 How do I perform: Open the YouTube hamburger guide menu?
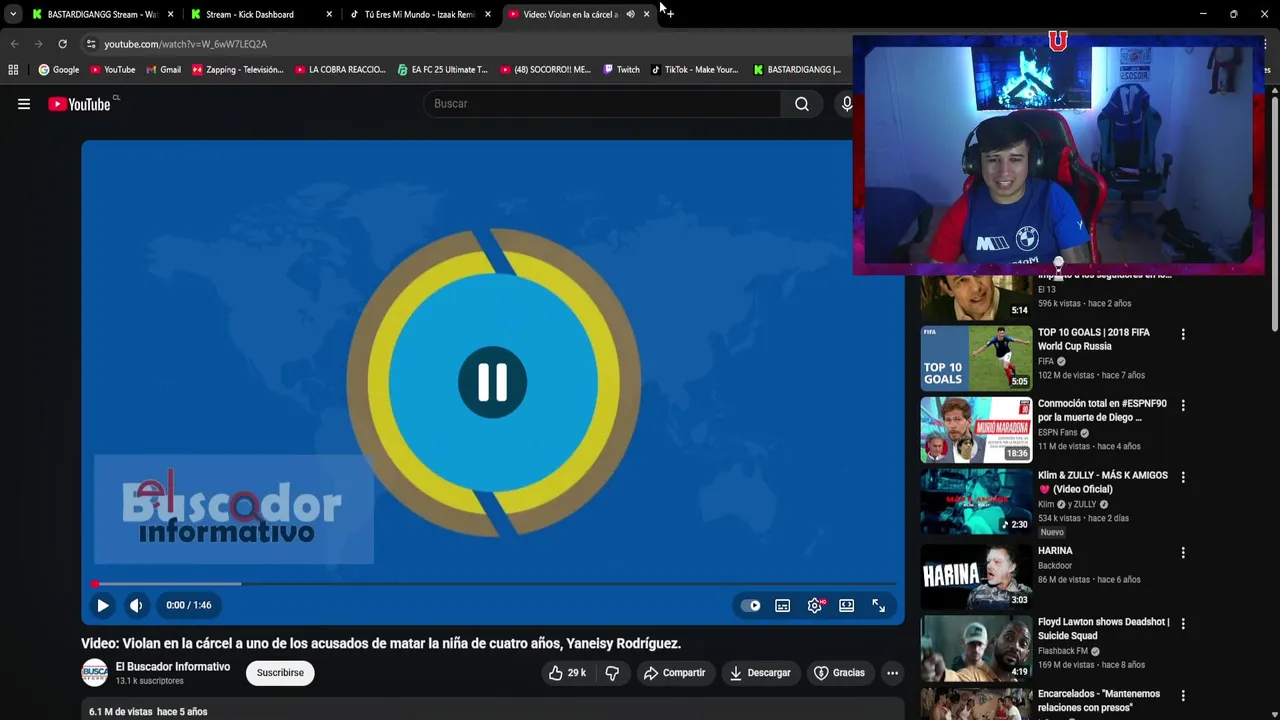coord(24,104)
